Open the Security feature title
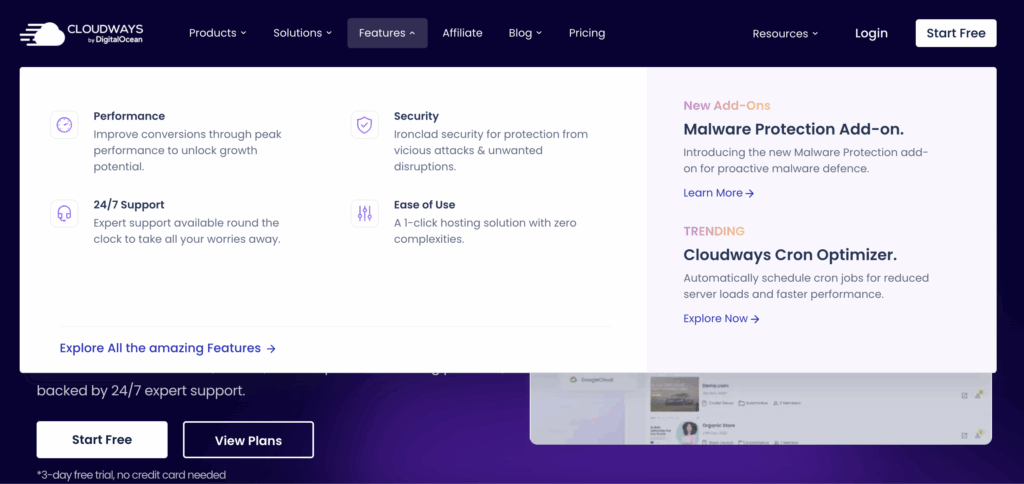Screen dimensions: 1024x484 [x=416, y=116]
